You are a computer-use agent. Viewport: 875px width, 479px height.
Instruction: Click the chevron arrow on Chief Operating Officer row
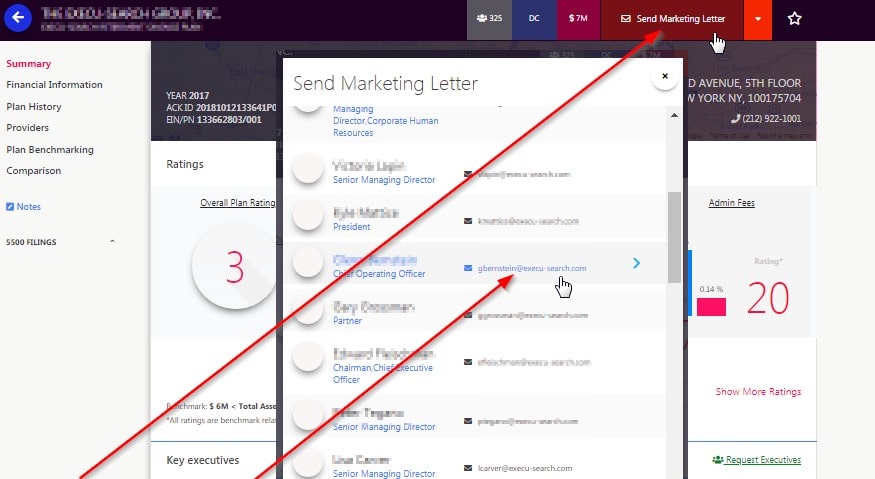tap(636, 263)
